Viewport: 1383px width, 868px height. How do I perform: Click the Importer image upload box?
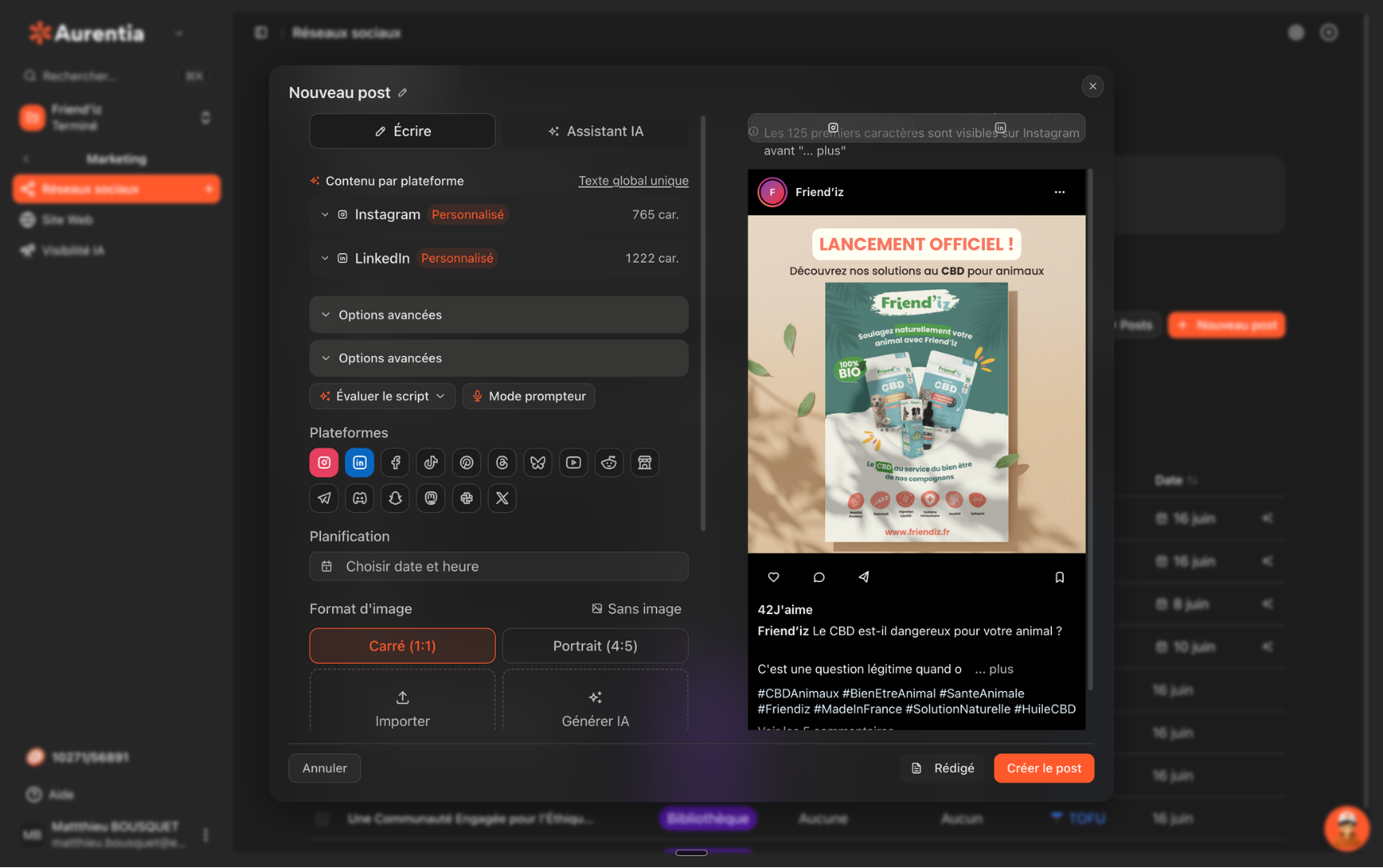click(x=403, y=701)
